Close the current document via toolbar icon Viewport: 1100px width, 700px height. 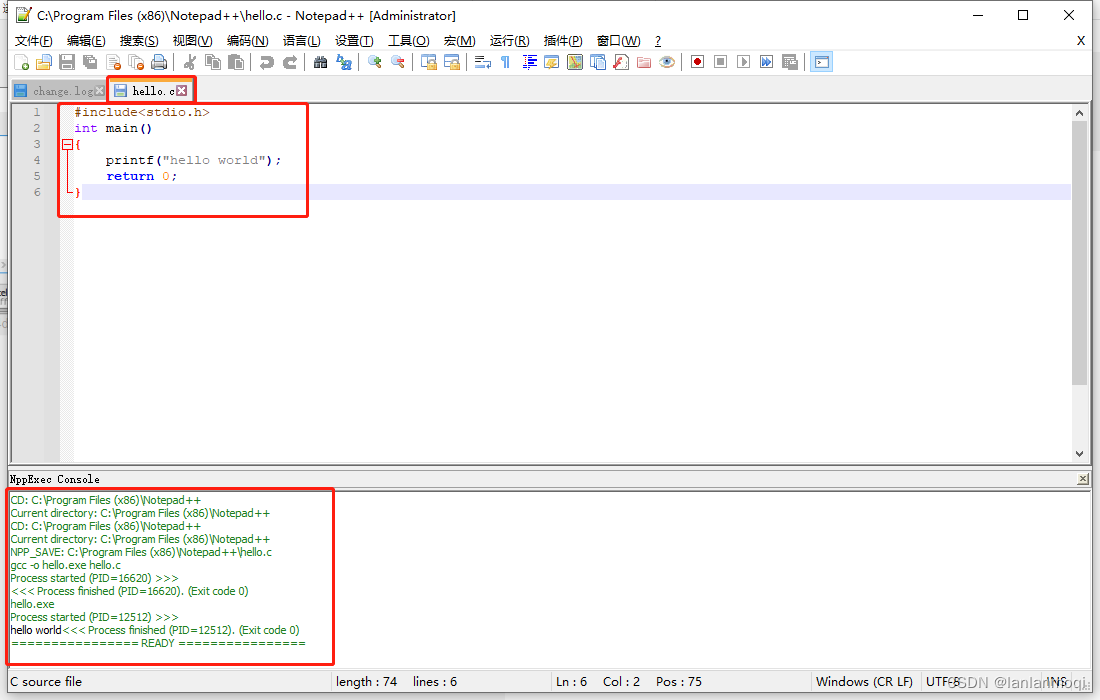[114, 62]
